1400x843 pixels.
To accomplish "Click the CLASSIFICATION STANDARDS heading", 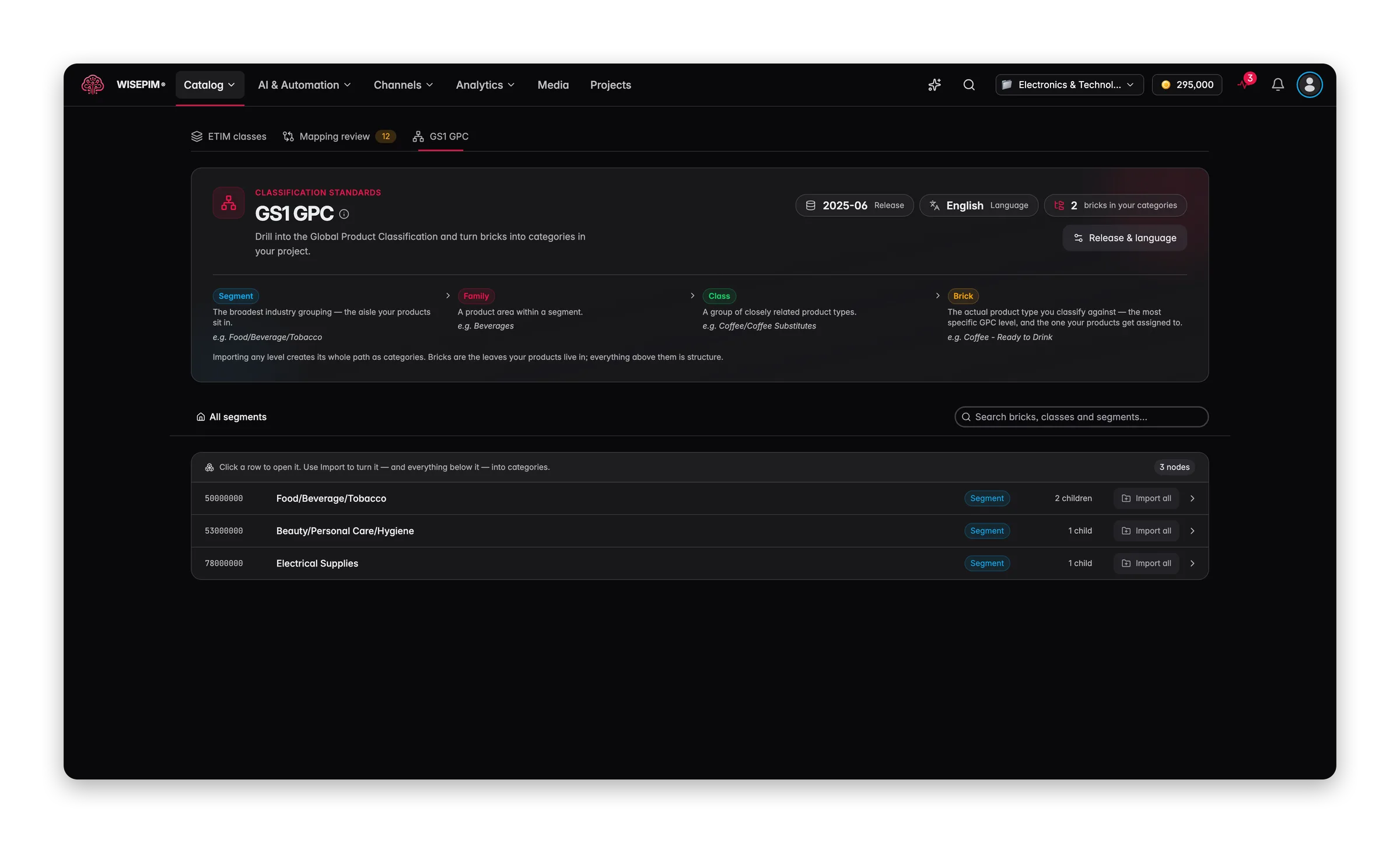I will [318, 193].
